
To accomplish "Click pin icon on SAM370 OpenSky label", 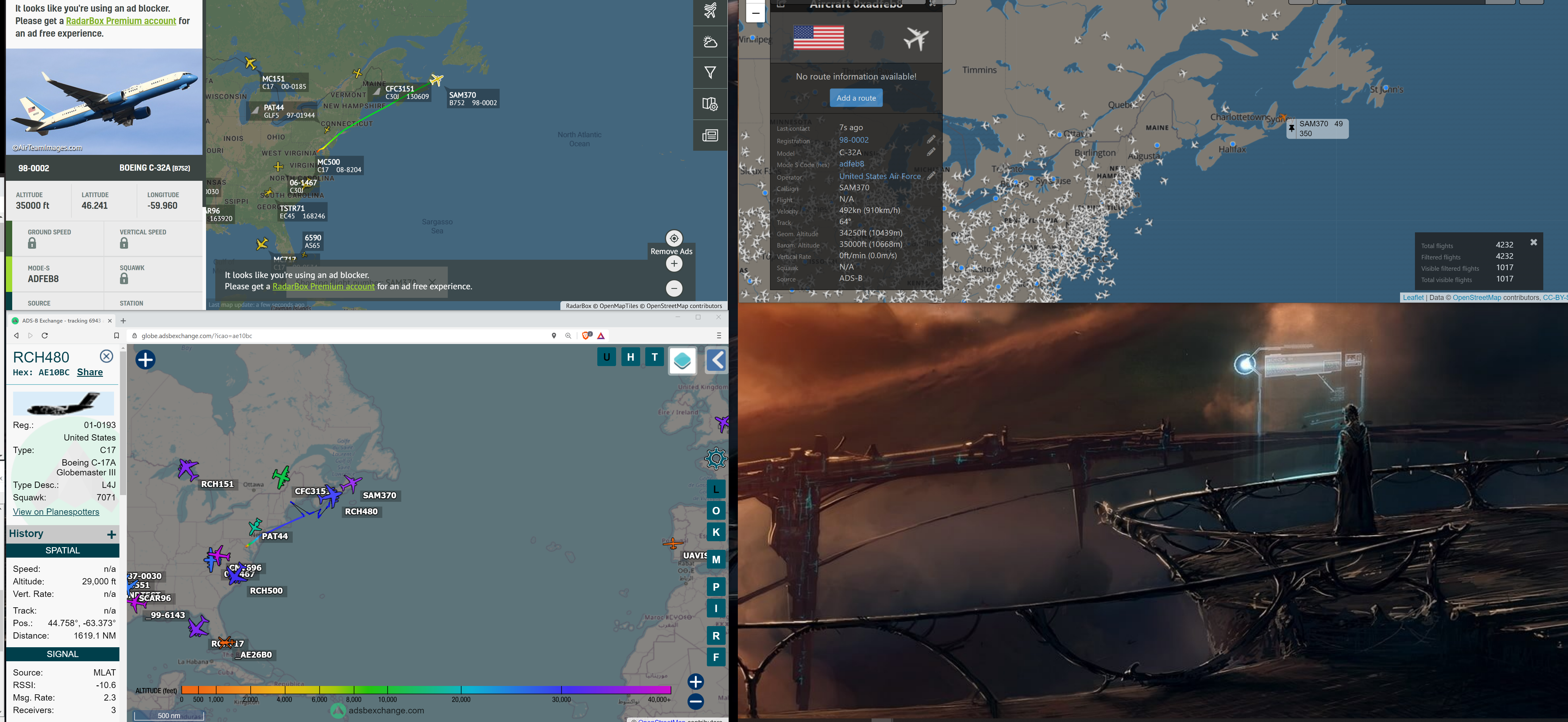I will click(x=1292, y=128).
